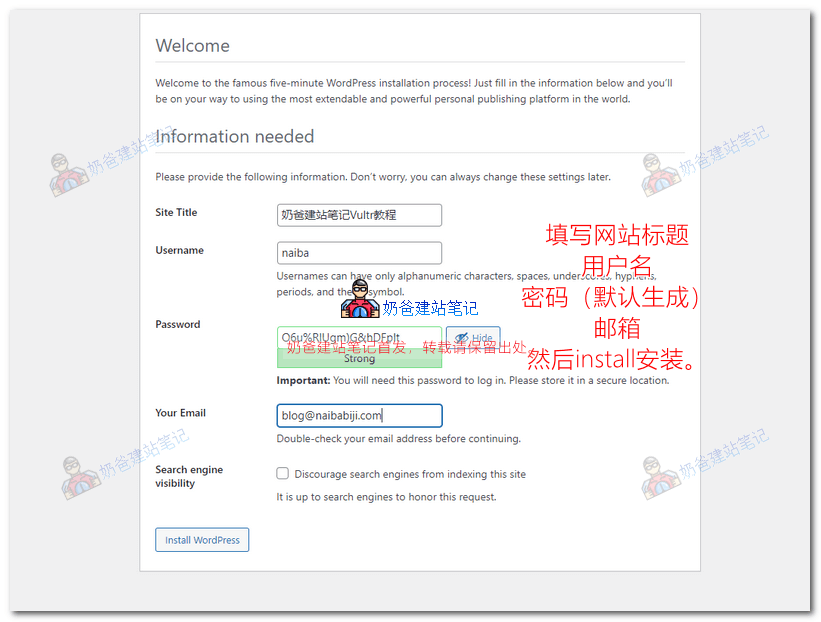This screenshot has height=622, width=821.
Task: Click the Your Email label
Action: coord(181,412)
